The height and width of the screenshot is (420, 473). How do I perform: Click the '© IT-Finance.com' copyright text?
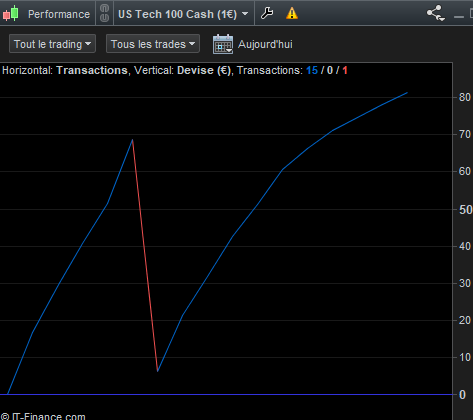43,416
